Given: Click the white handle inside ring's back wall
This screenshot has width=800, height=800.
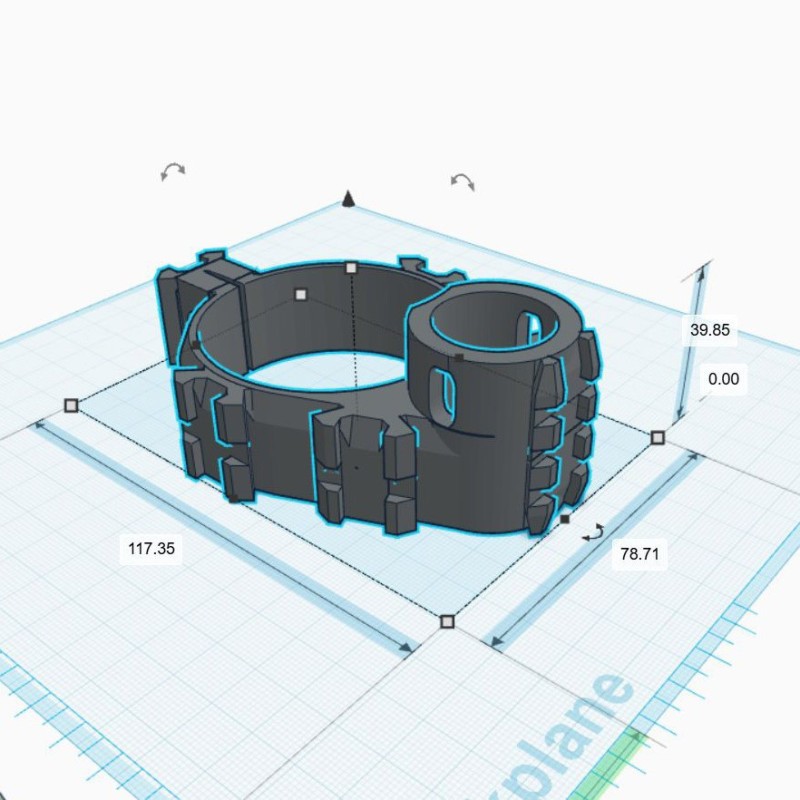Looking at the screenshot, I should click(301, 294).
